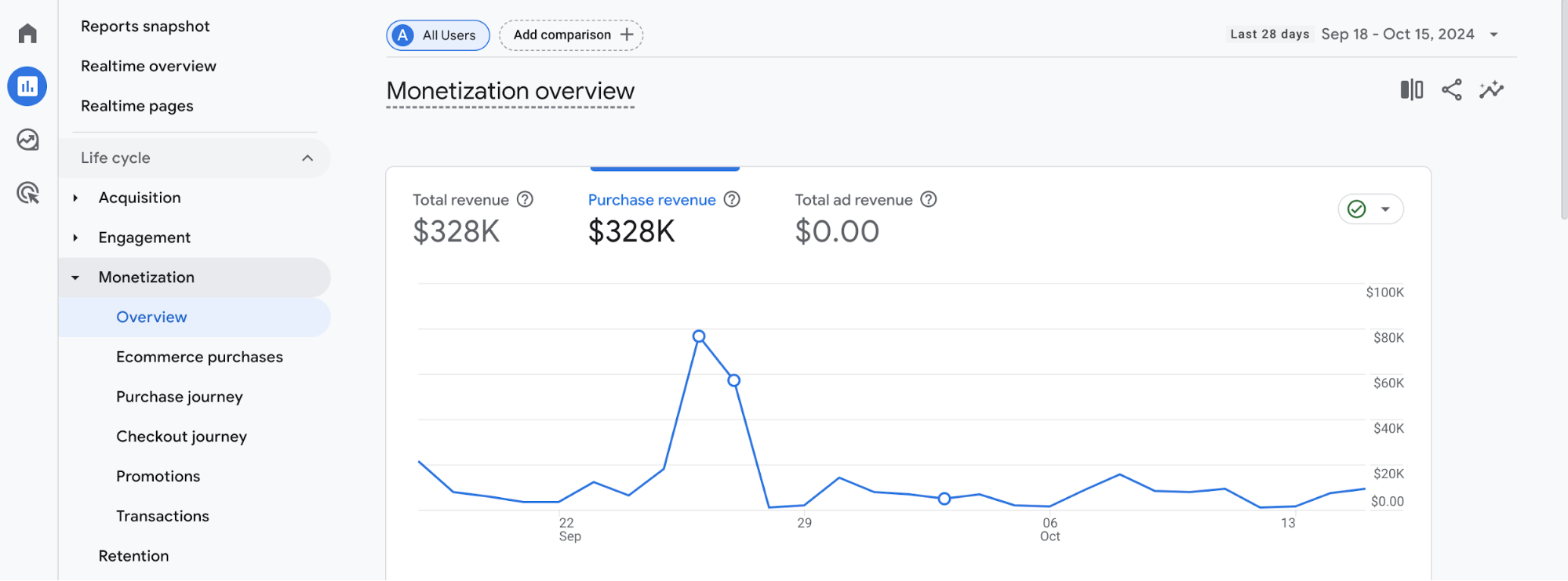Screen dimensions: 1568x581
Task: Collapse the Life cycle section chevron
Action: 307,158
